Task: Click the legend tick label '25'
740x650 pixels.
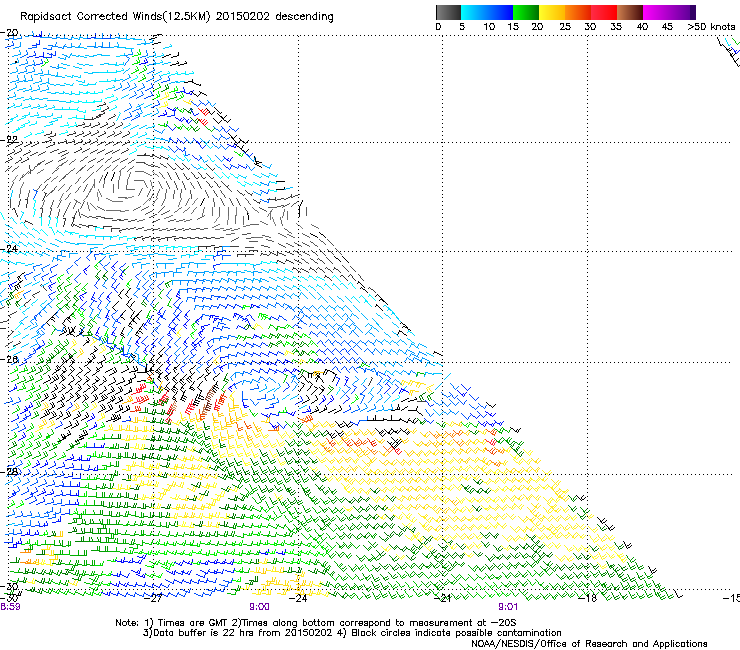Action: pyautogui.click(x=565, y=27)
